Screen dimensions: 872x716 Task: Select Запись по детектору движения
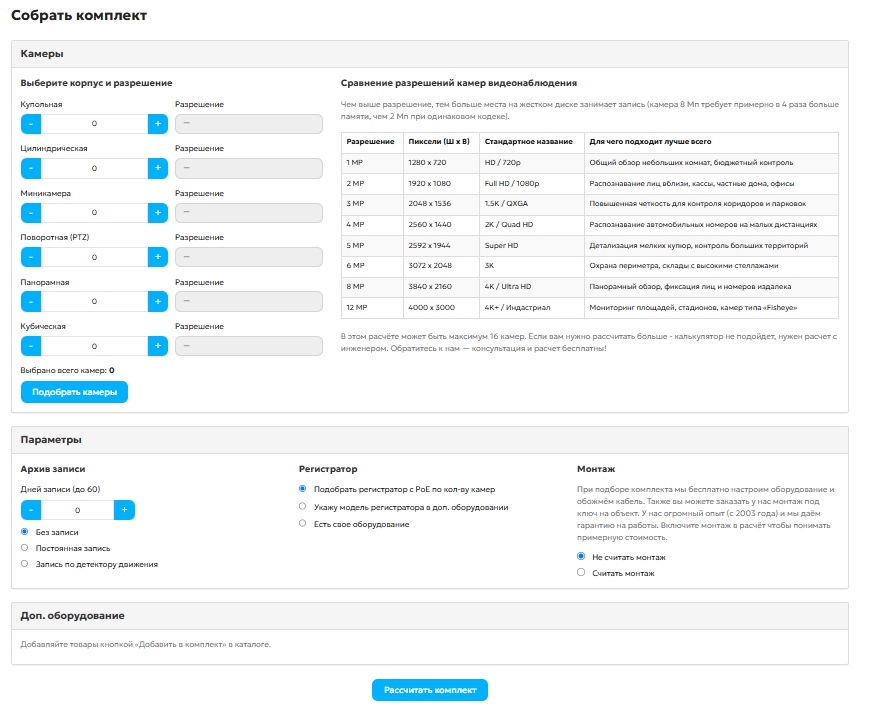click(x=24, y=564)
